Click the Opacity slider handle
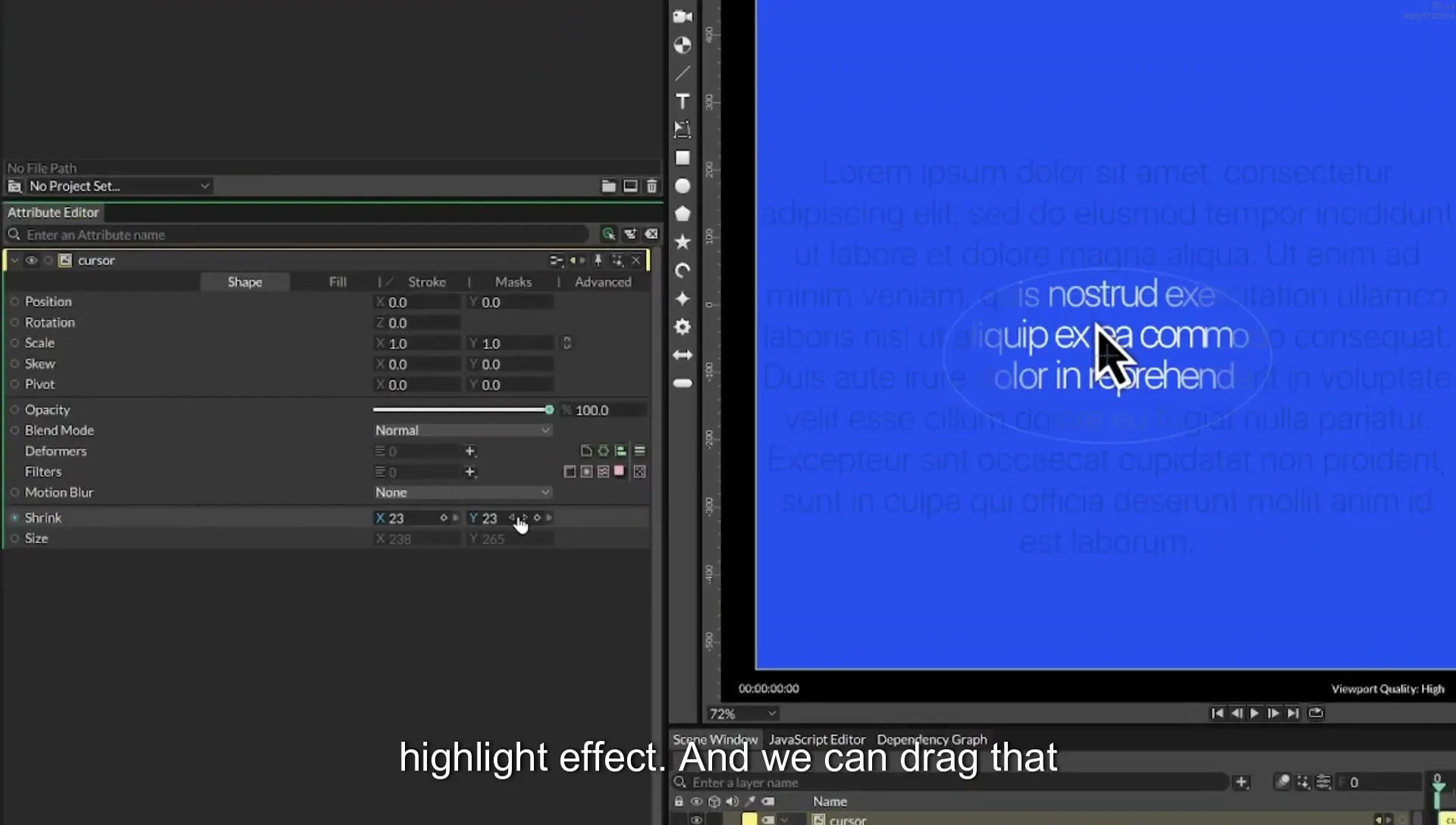 (x=549, y=409)
